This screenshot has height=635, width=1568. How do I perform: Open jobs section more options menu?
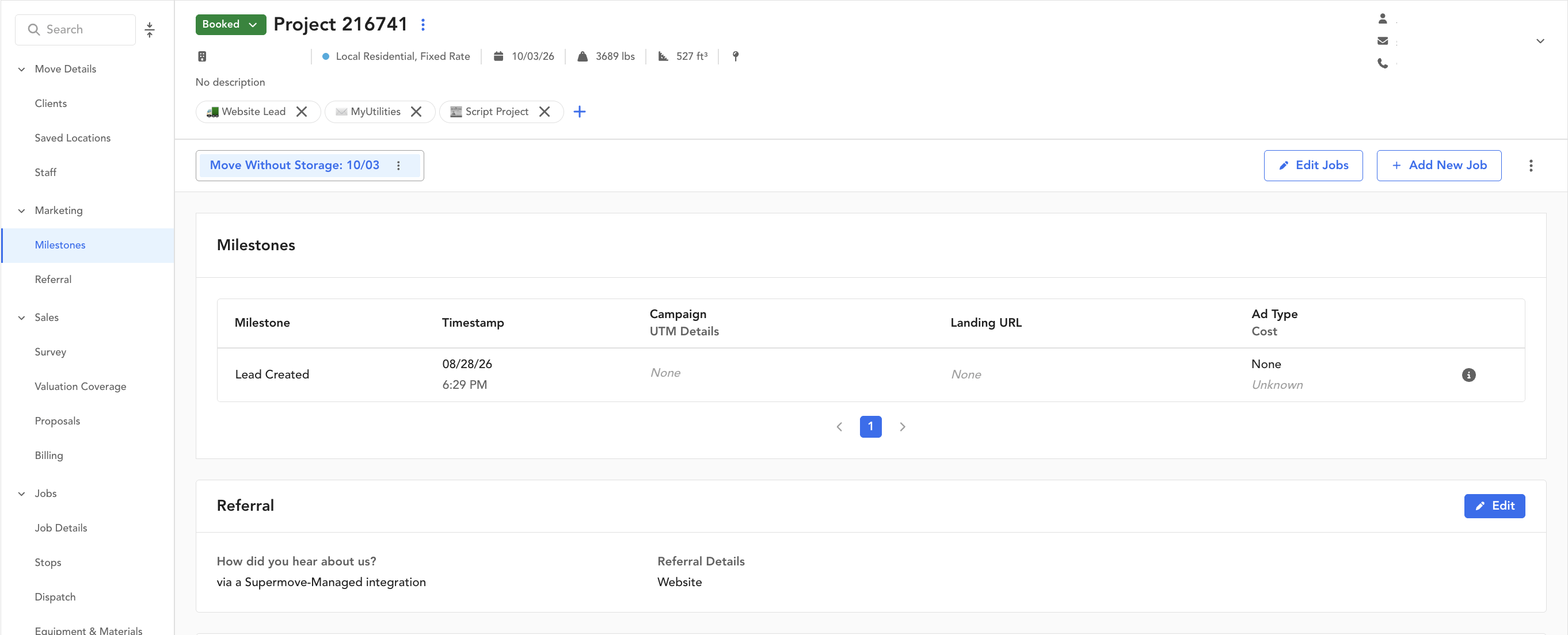point(1531,166)
